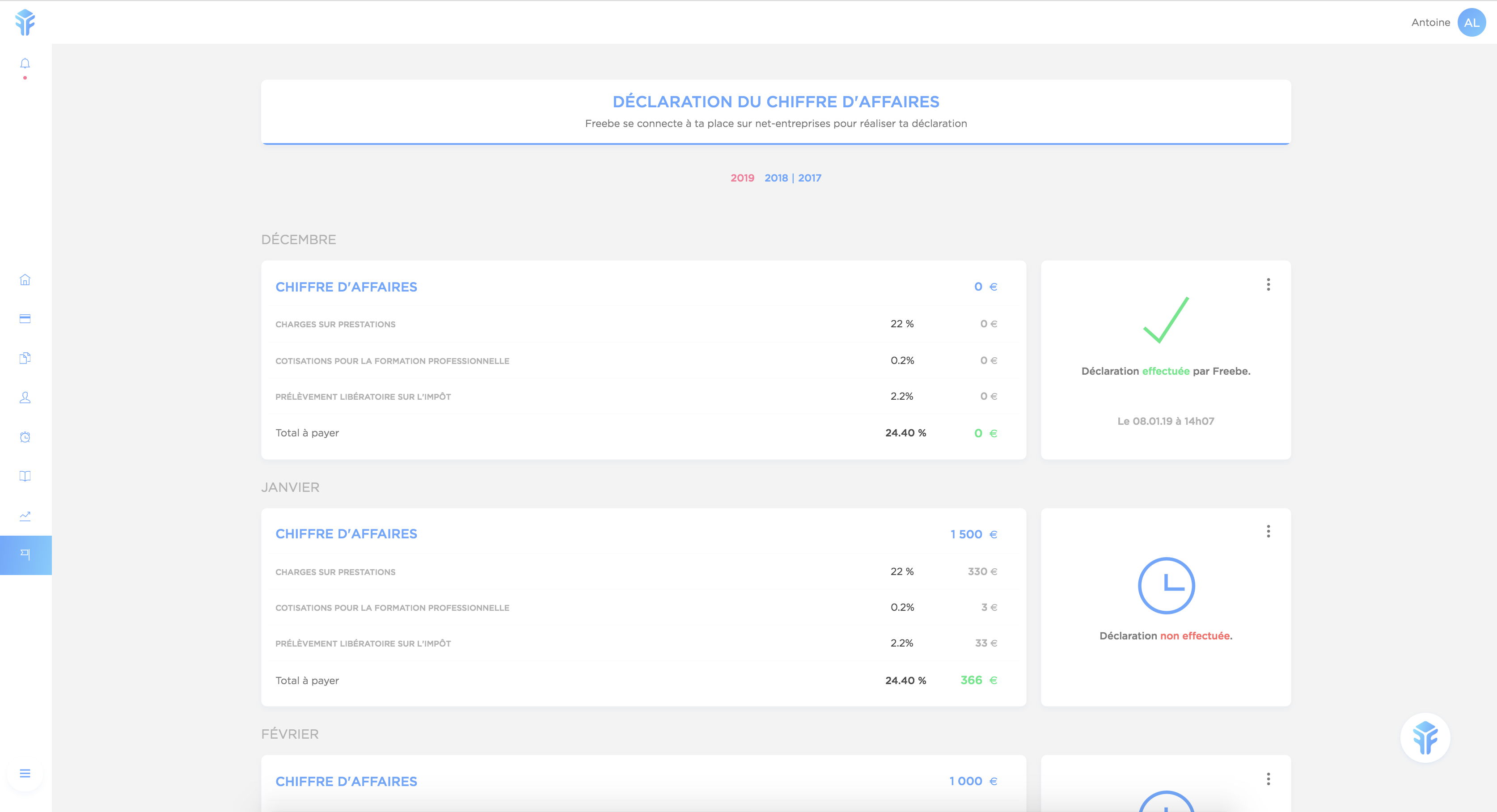Click the clock icon for Janvier declaration
1497x812 pixels.
point(1166,585)
